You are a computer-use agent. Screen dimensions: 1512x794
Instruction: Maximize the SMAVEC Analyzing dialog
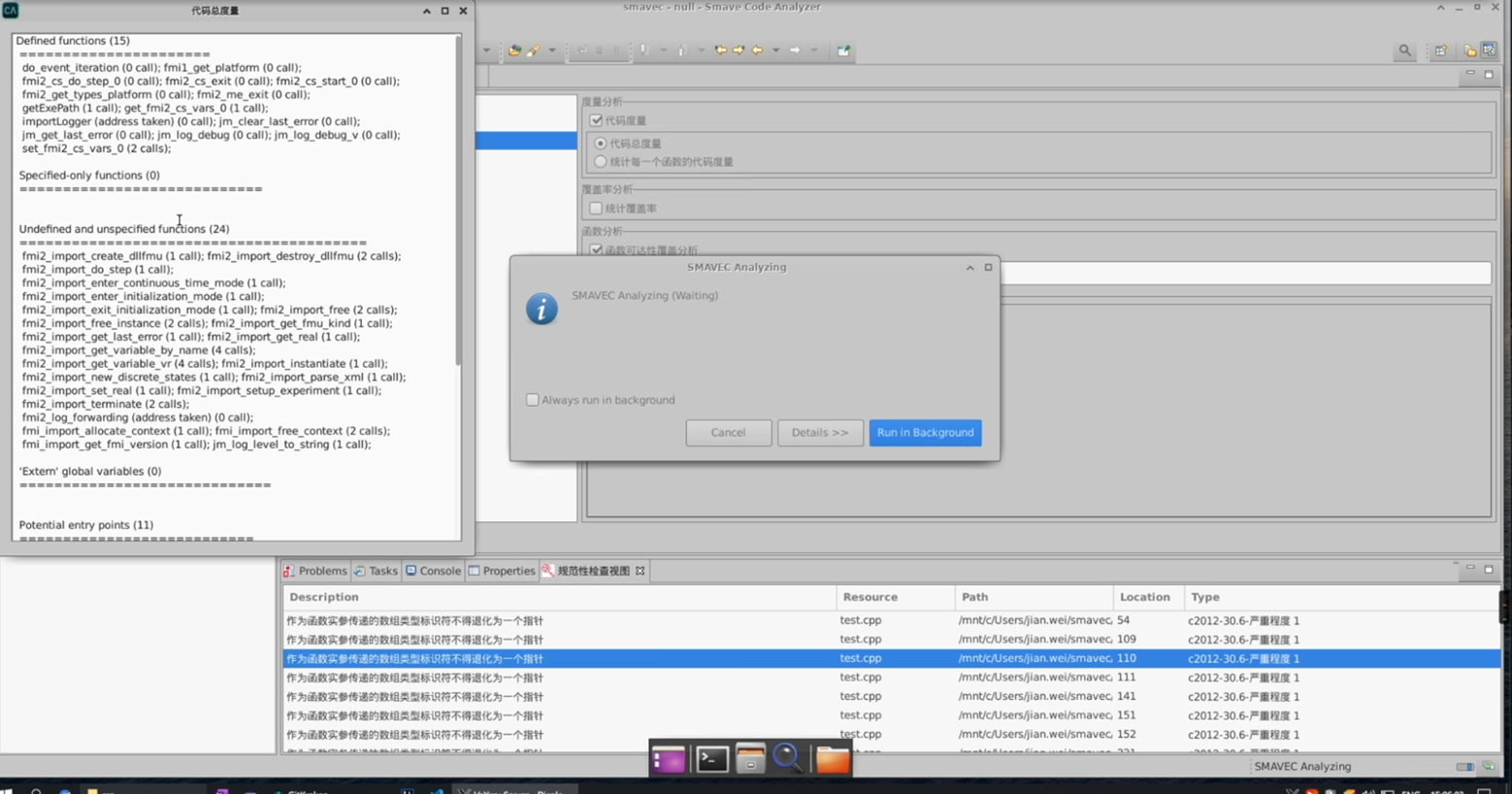click(989, 268)
